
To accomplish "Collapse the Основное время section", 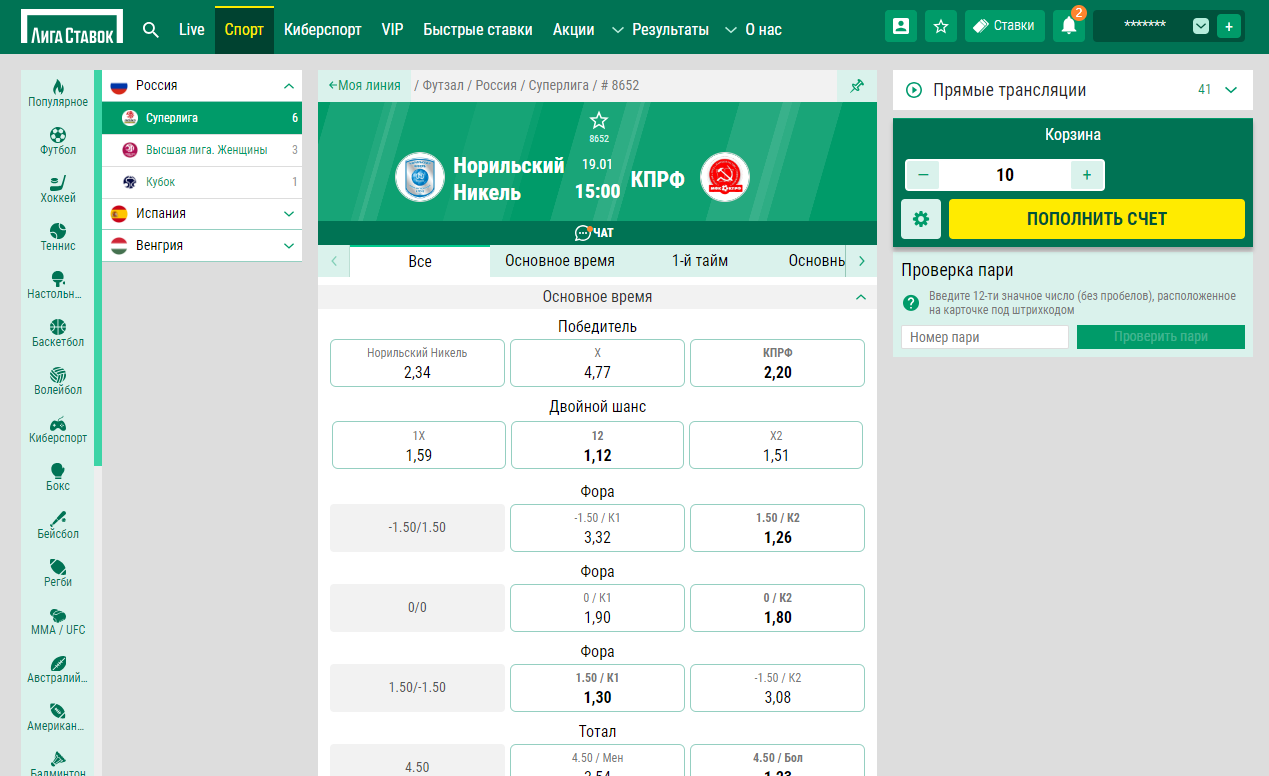I will pyautogui.click(x=861, y=297).
